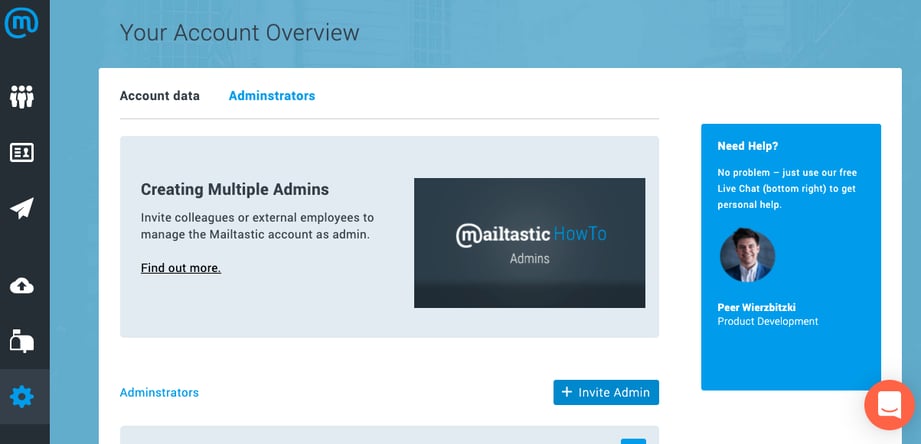Click the cloud upload sidebar icon
The width and height of the screenshot is (921, 444).
pyautogui.click(x=21, y=286)
